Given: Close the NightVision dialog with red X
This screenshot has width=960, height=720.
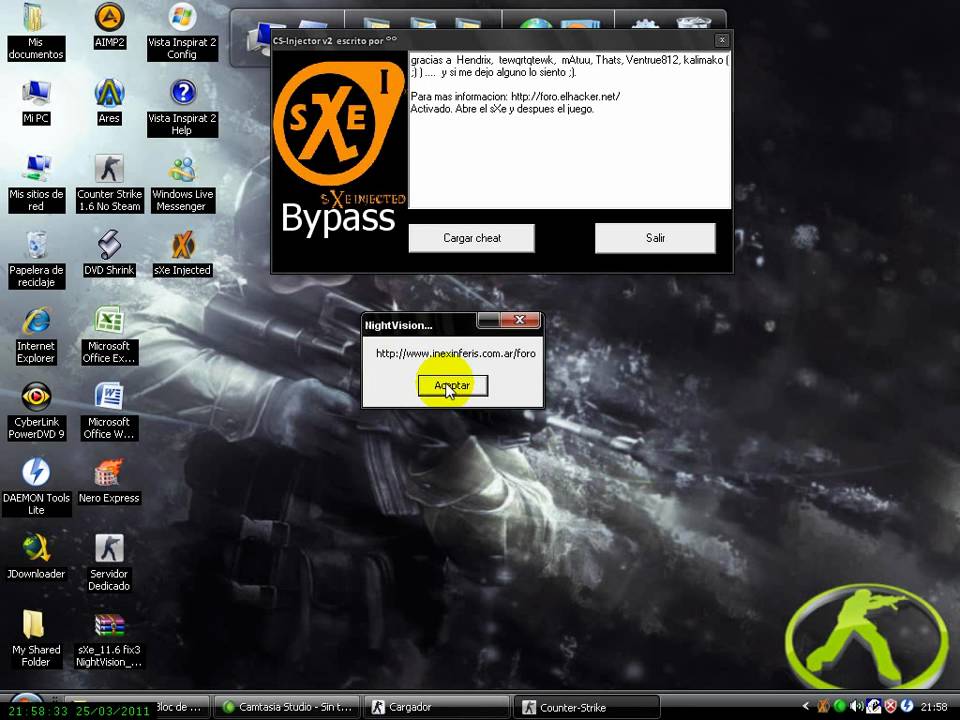Looking at the screenshot, I should click(520, 320).
